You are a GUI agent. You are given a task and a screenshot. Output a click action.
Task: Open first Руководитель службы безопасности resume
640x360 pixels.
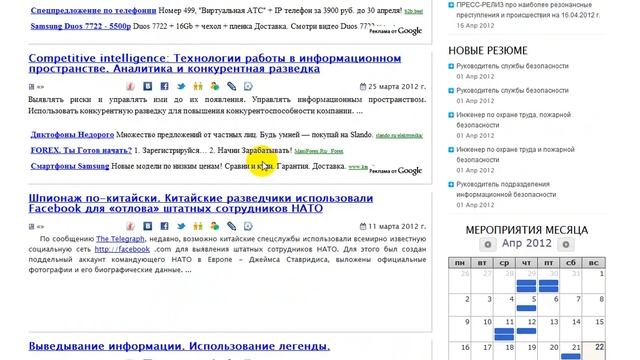(512, 66)
